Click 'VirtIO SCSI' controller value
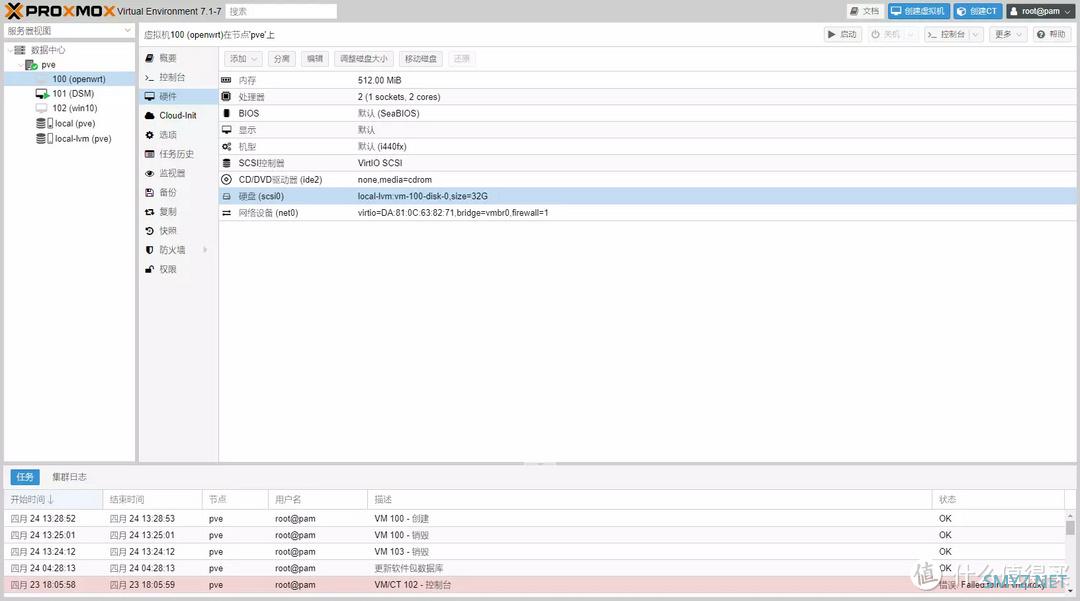The height and width of the screenshot is (601, 1080). point(380,163)
